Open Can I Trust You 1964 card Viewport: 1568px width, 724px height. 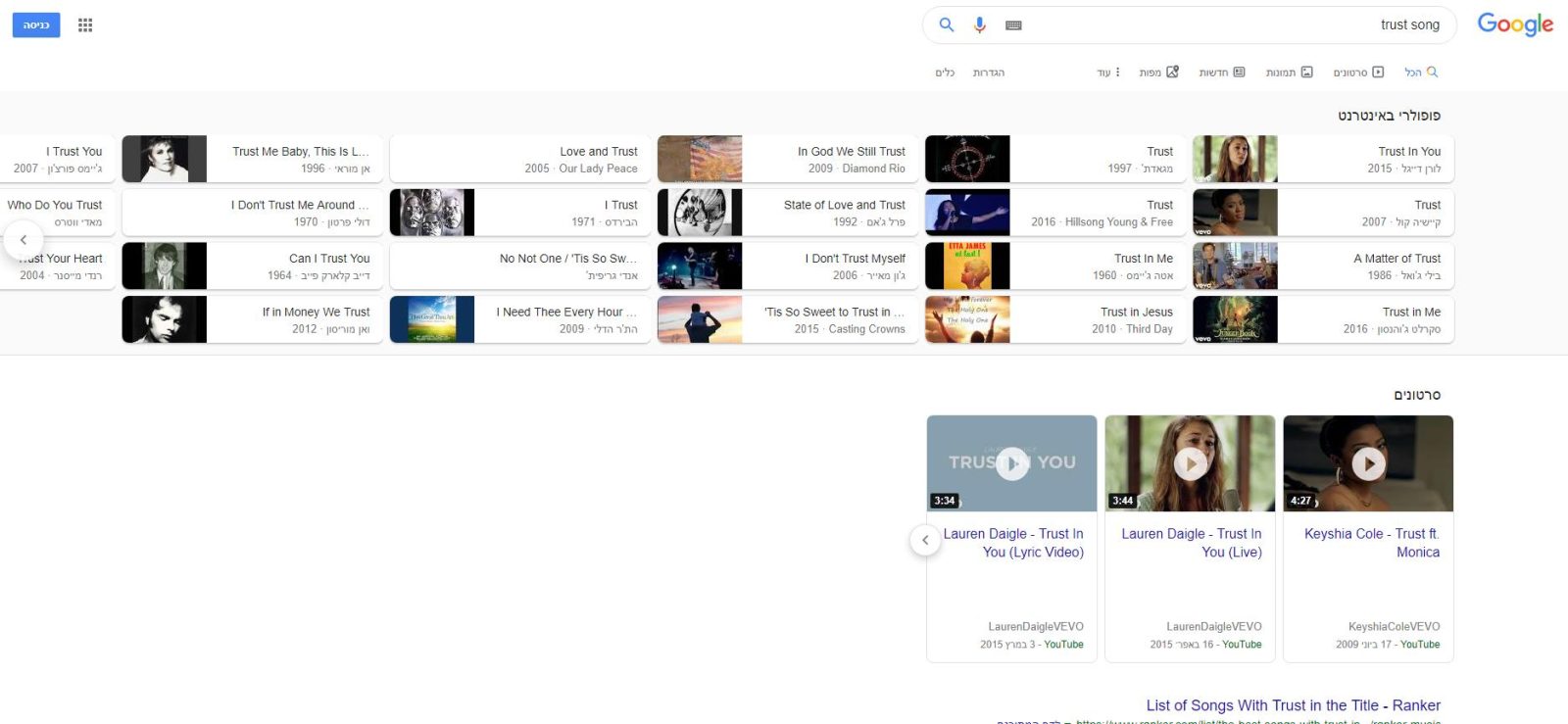pos(253,266)
